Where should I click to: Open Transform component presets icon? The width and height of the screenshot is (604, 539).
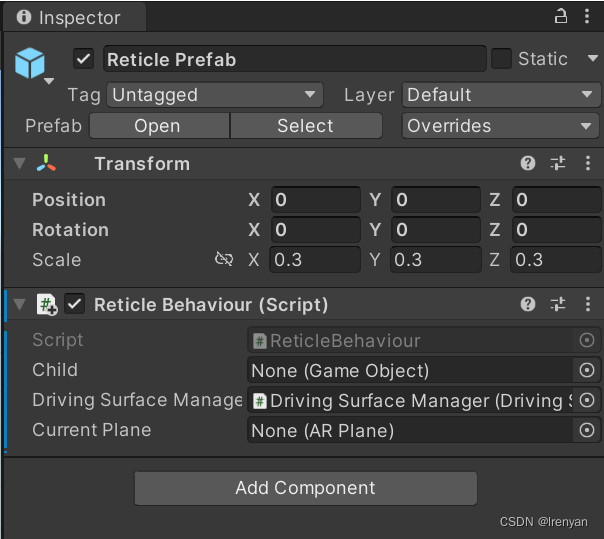(558, 163)
